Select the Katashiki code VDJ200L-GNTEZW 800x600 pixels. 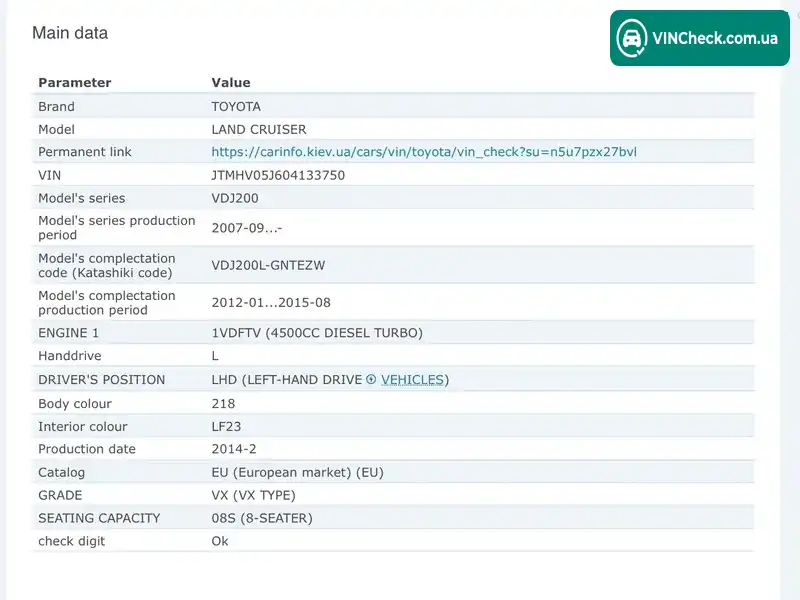(268, 265)
